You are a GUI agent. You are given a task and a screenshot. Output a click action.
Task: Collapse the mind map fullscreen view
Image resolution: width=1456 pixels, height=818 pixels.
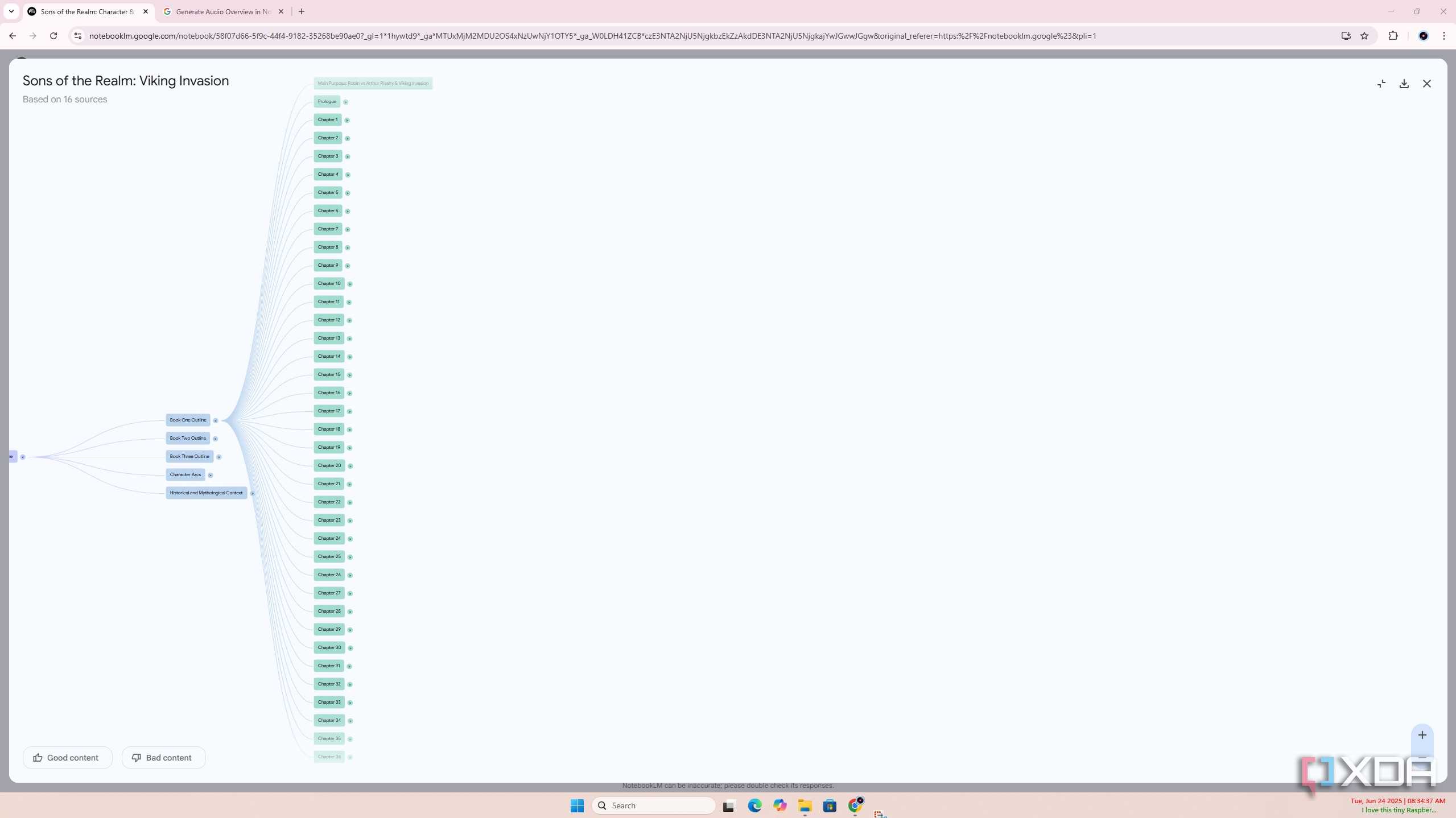1381,84
